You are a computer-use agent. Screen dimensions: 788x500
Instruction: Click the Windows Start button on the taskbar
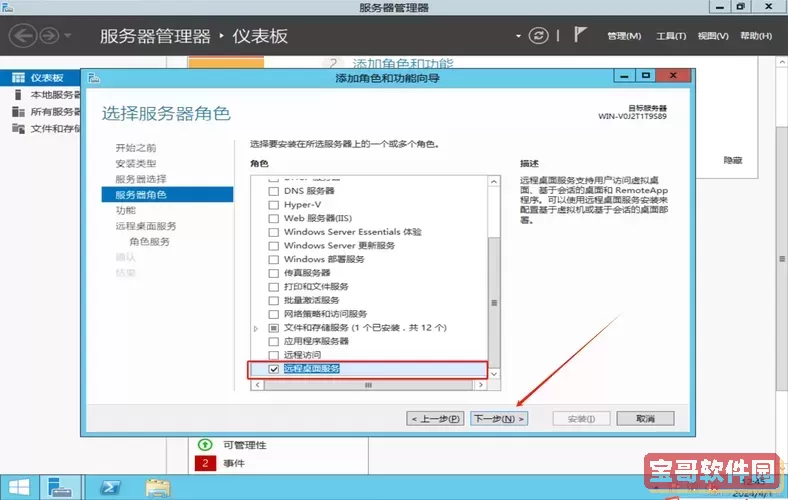pos(19,487)
